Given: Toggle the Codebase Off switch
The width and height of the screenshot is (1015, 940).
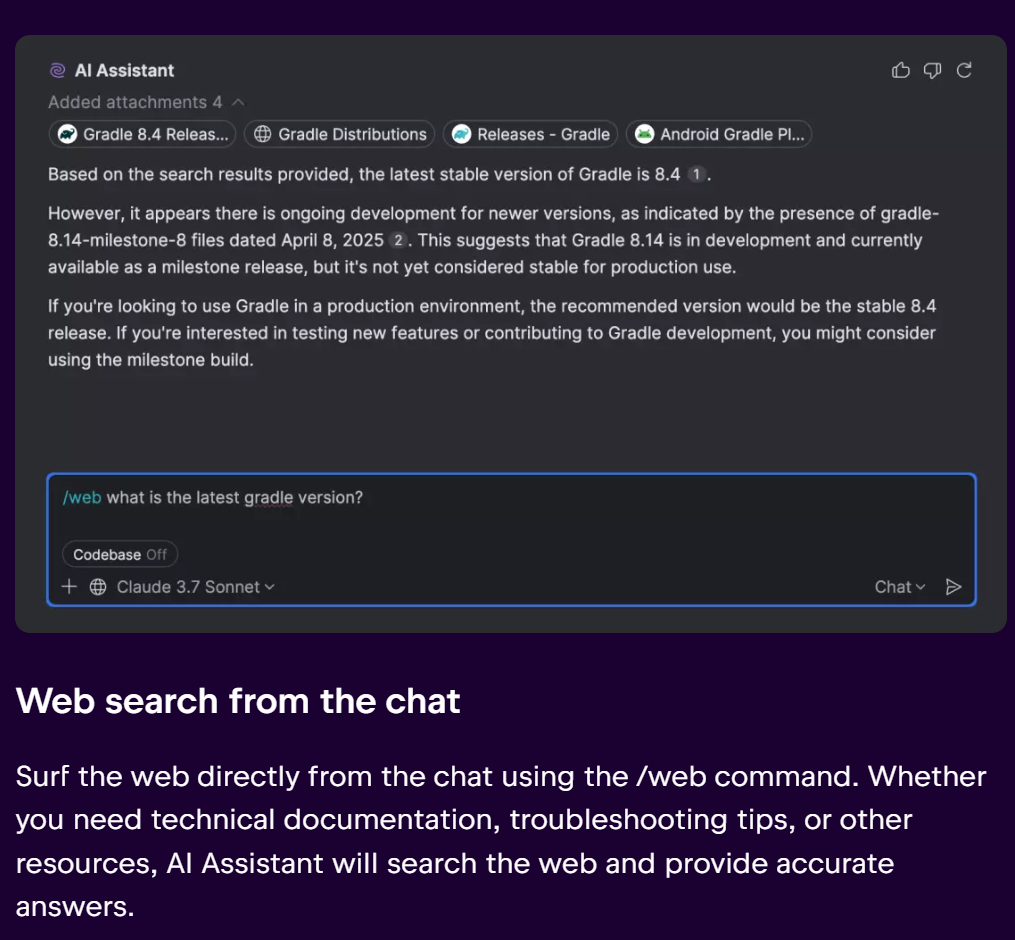Looking at the screenshot, I should click(x=120, y=554).
